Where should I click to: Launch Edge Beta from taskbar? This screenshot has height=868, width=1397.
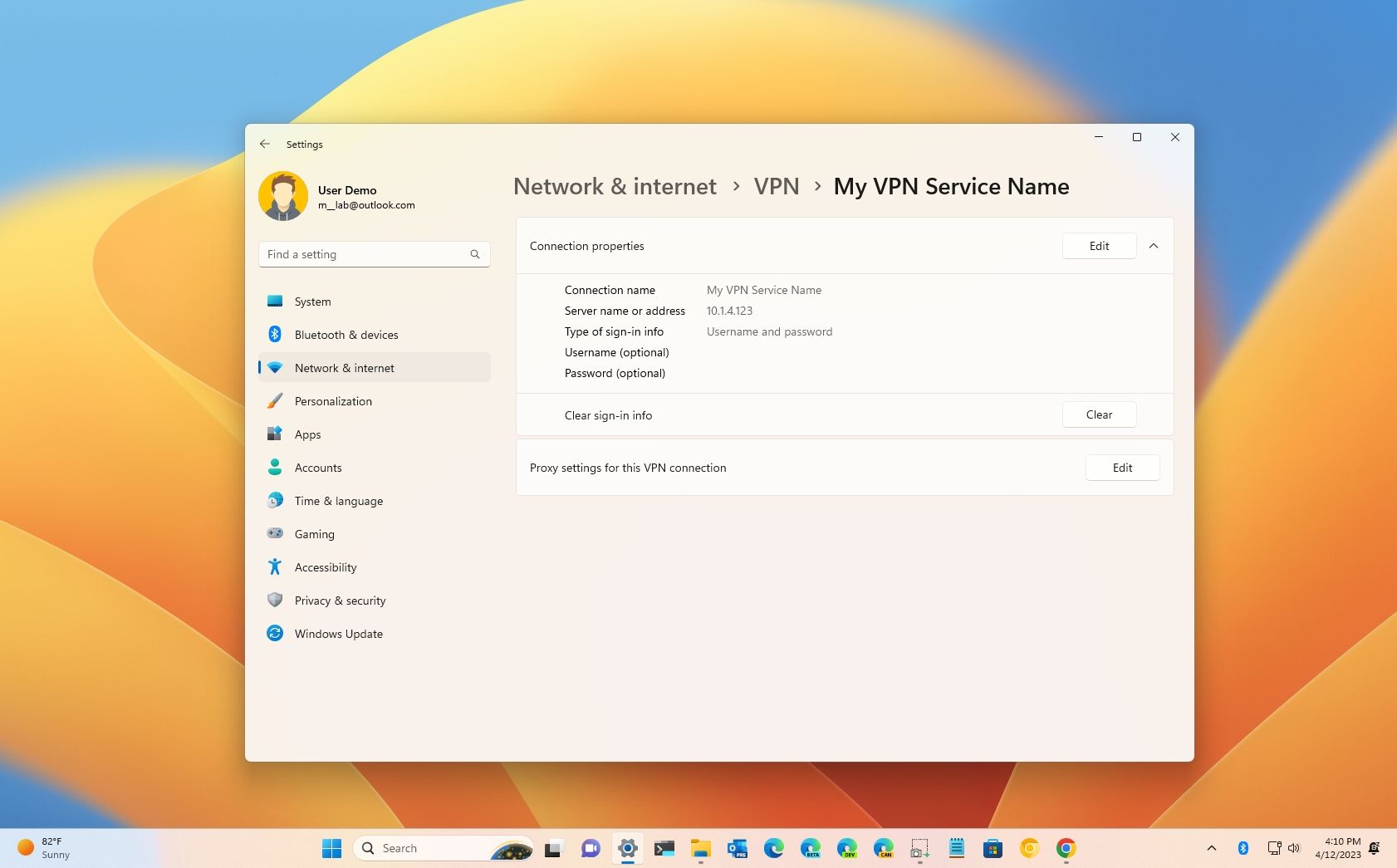[x=811, y=848]
